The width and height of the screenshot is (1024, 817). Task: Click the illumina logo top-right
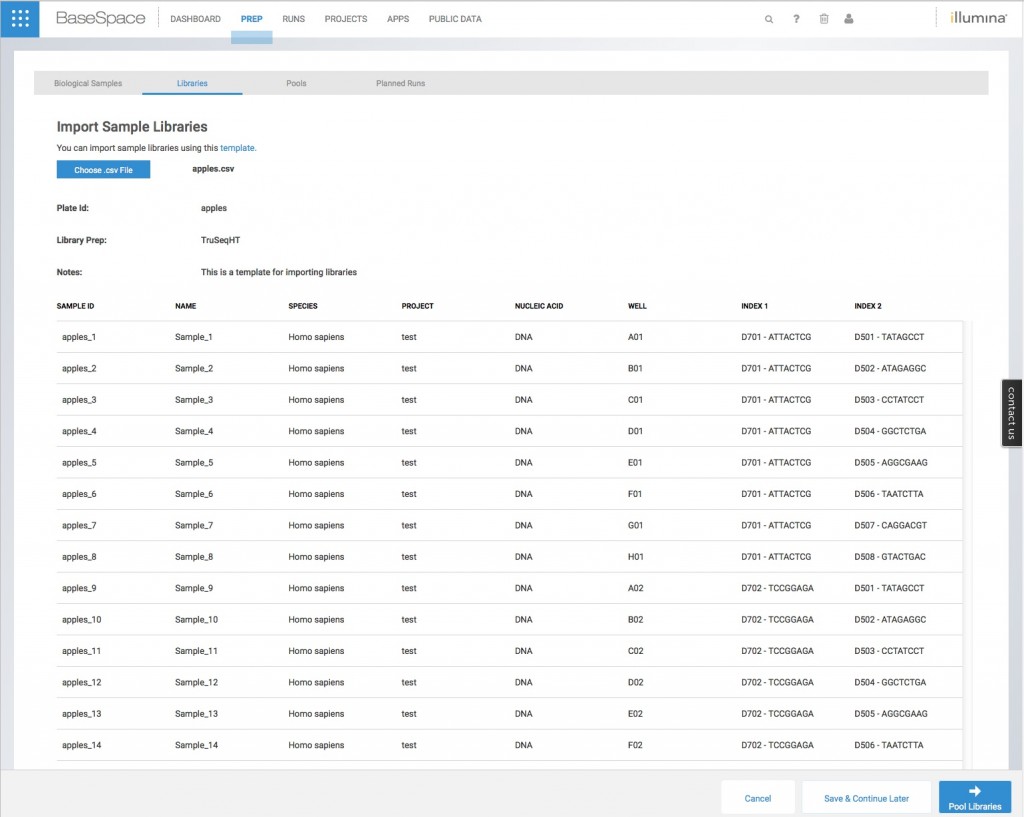tap(977, 16)
